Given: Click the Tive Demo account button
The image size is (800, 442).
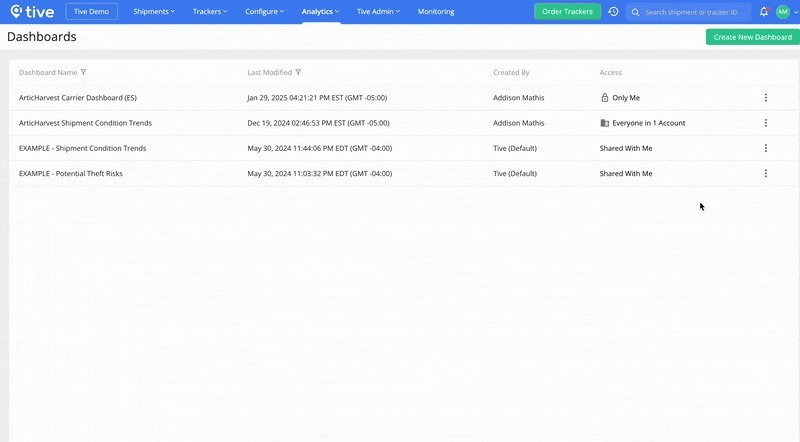Looking at the screenshot, I should pos(92,12).
